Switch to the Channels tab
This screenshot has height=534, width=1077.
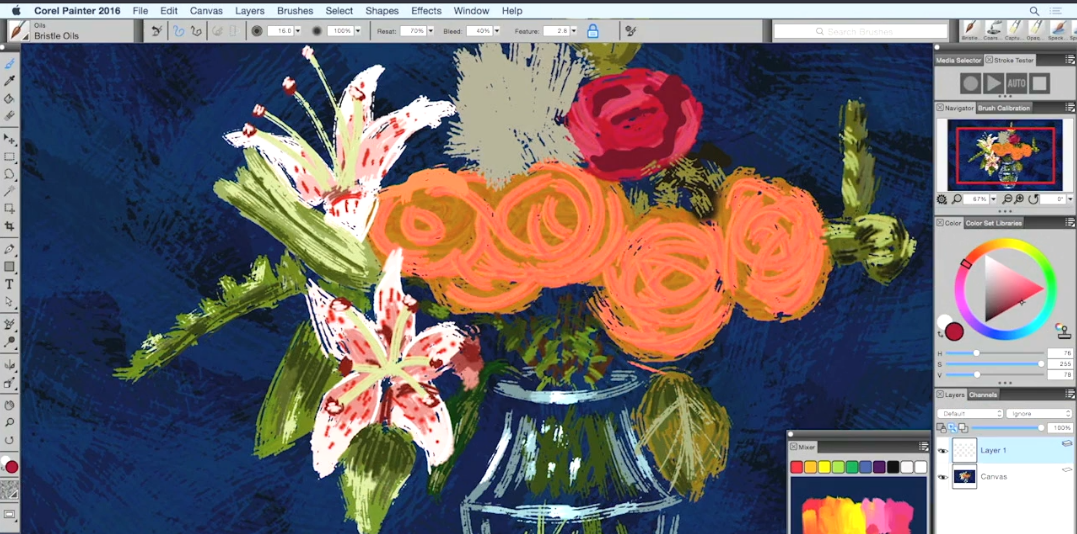pos(983,395)
